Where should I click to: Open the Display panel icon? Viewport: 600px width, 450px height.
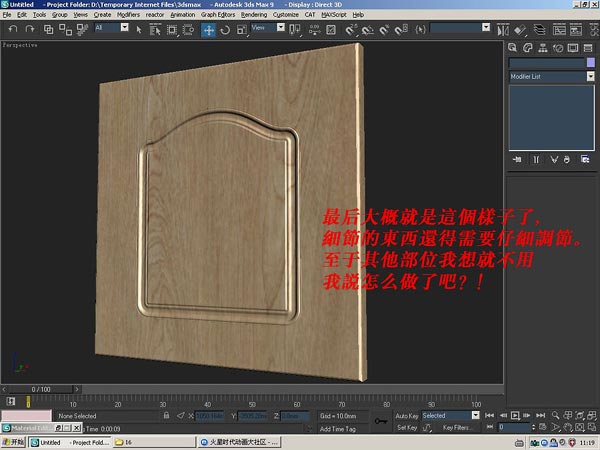568,47
